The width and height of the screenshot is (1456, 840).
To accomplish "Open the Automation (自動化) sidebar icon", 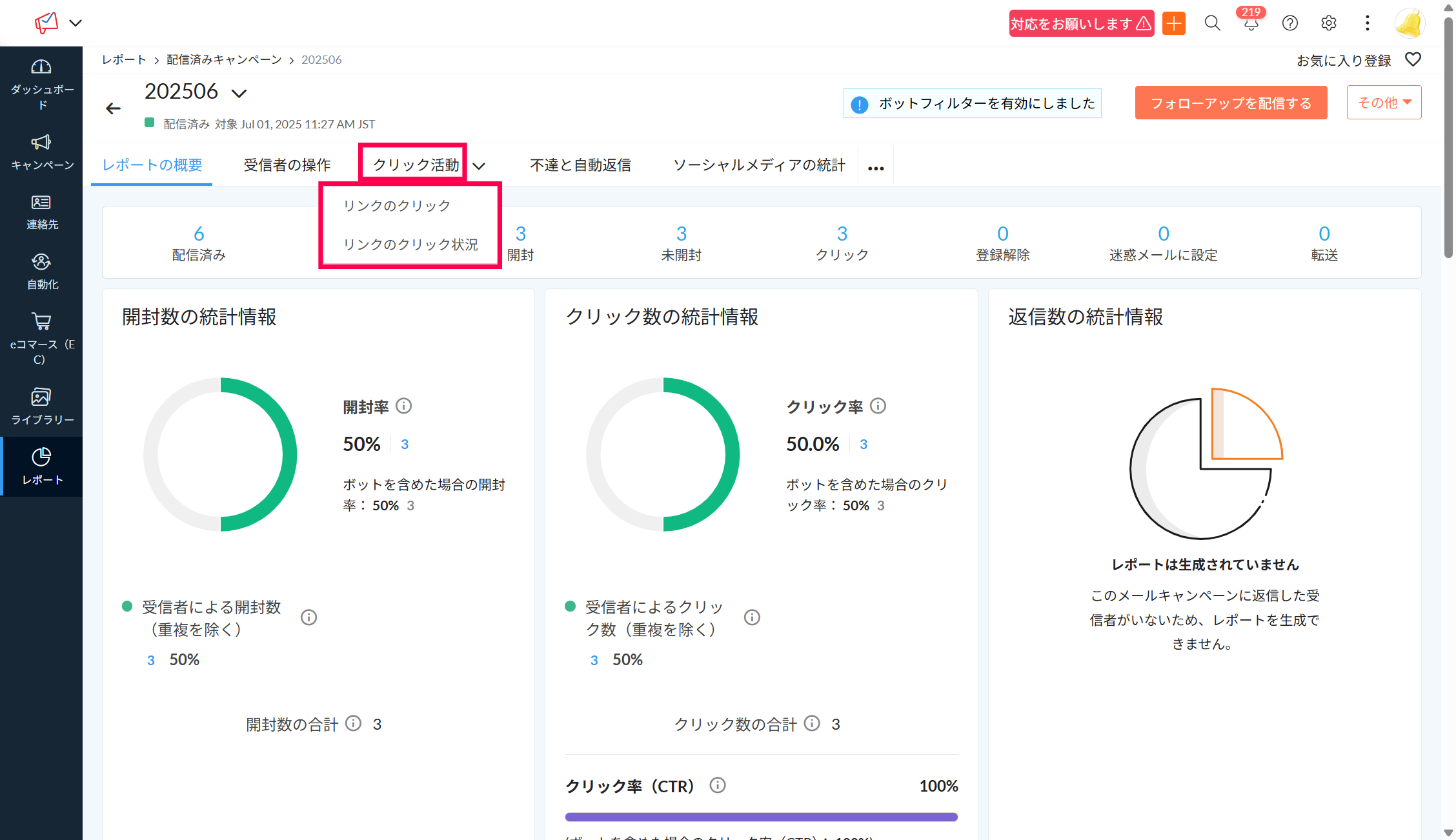I will click(x=41, y=262).
